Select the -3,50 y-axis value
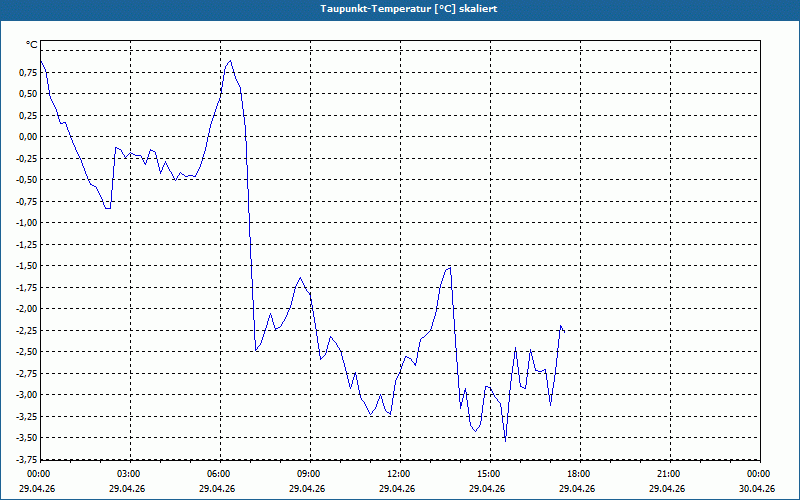 (27, 437)
